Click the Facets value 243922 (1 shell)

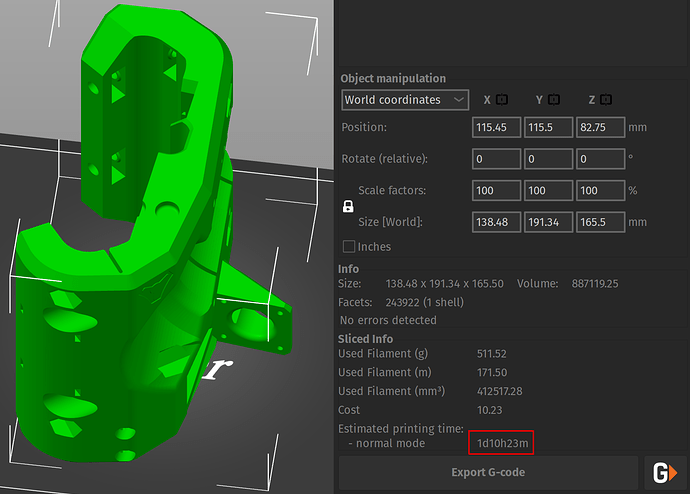tap(425, 303)
